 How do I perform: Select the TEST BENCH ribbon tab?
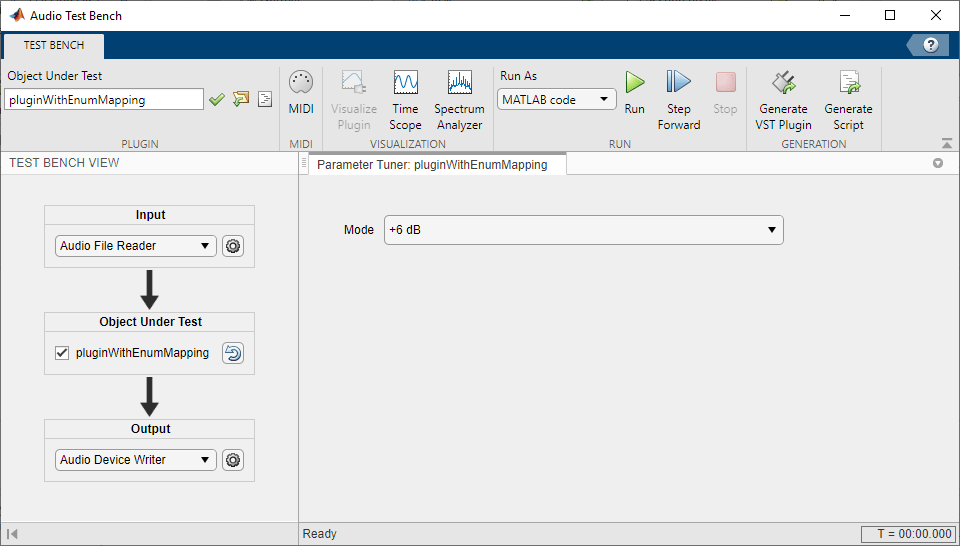pos(54,46)
